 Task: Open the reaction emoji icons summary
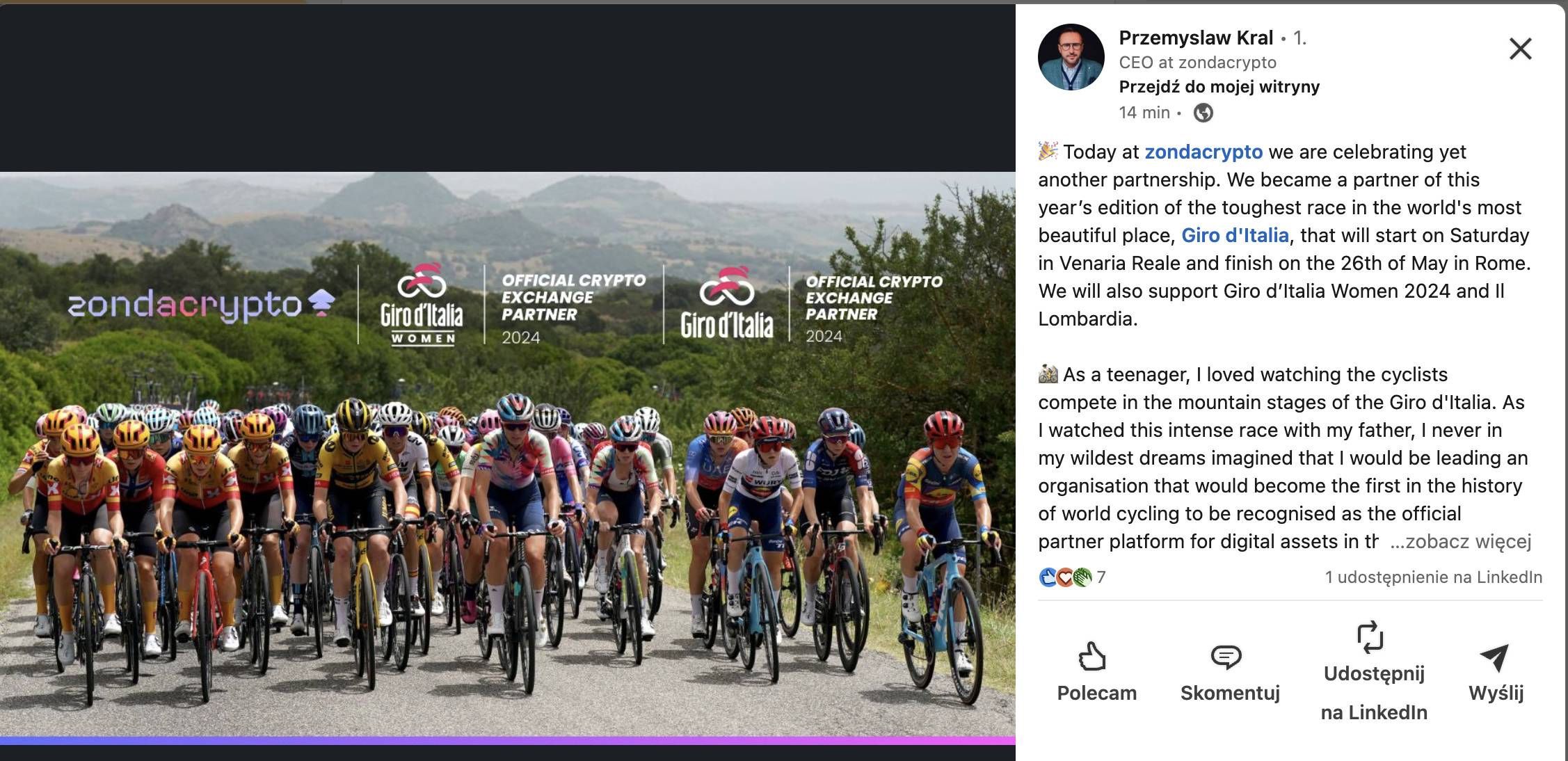click(x=1065, y=577)
